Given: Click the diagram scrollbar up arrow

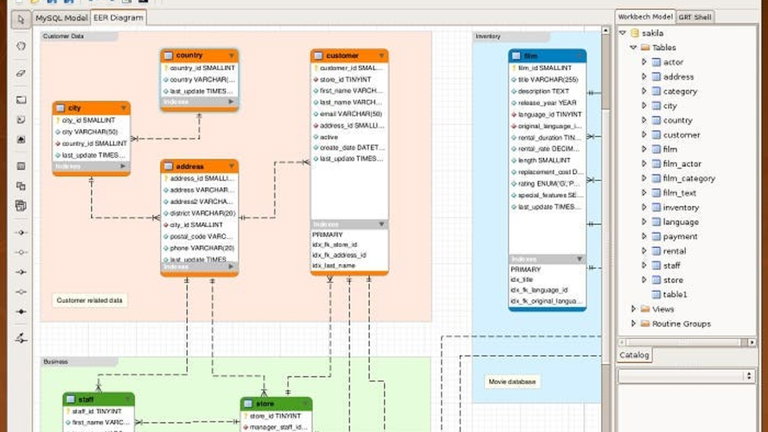Looking at the screenshot, I should (x=606, y=30).
